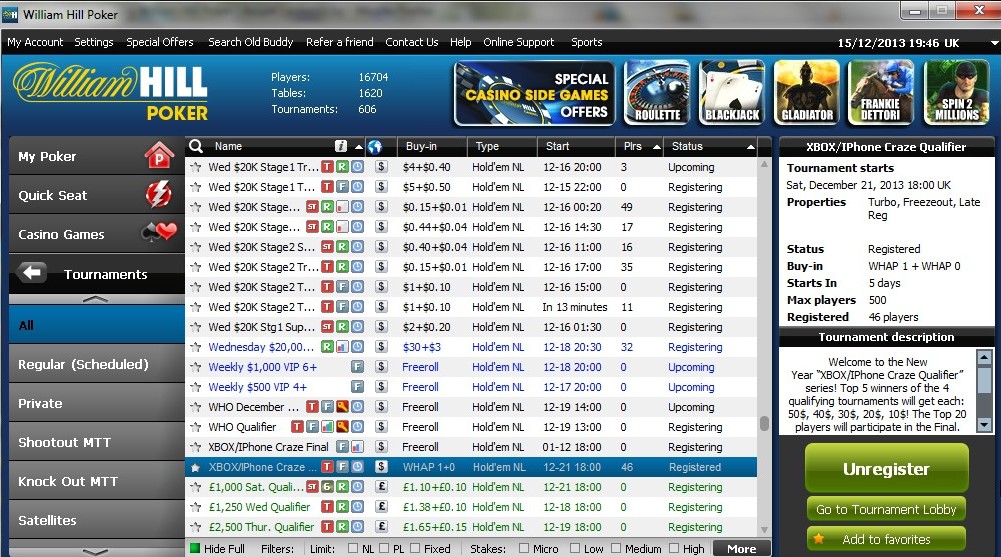
Task: Click the info column header icon
Action: [341, 146]
